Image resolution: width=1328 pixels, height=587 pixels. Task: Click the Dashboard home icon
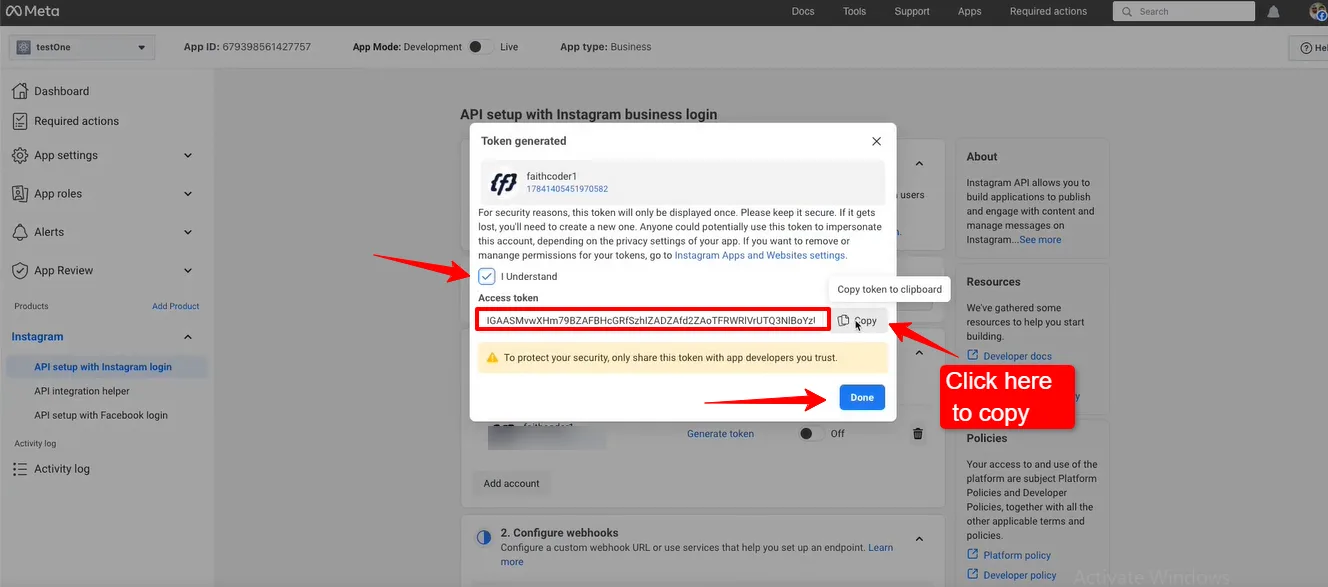[x=19, y=91]
